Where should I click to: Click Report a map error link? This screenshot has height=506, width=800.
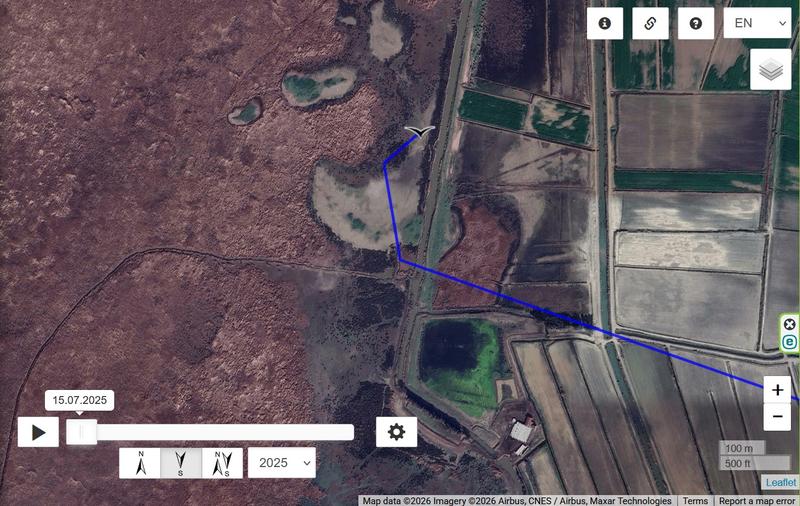(757, 501)
